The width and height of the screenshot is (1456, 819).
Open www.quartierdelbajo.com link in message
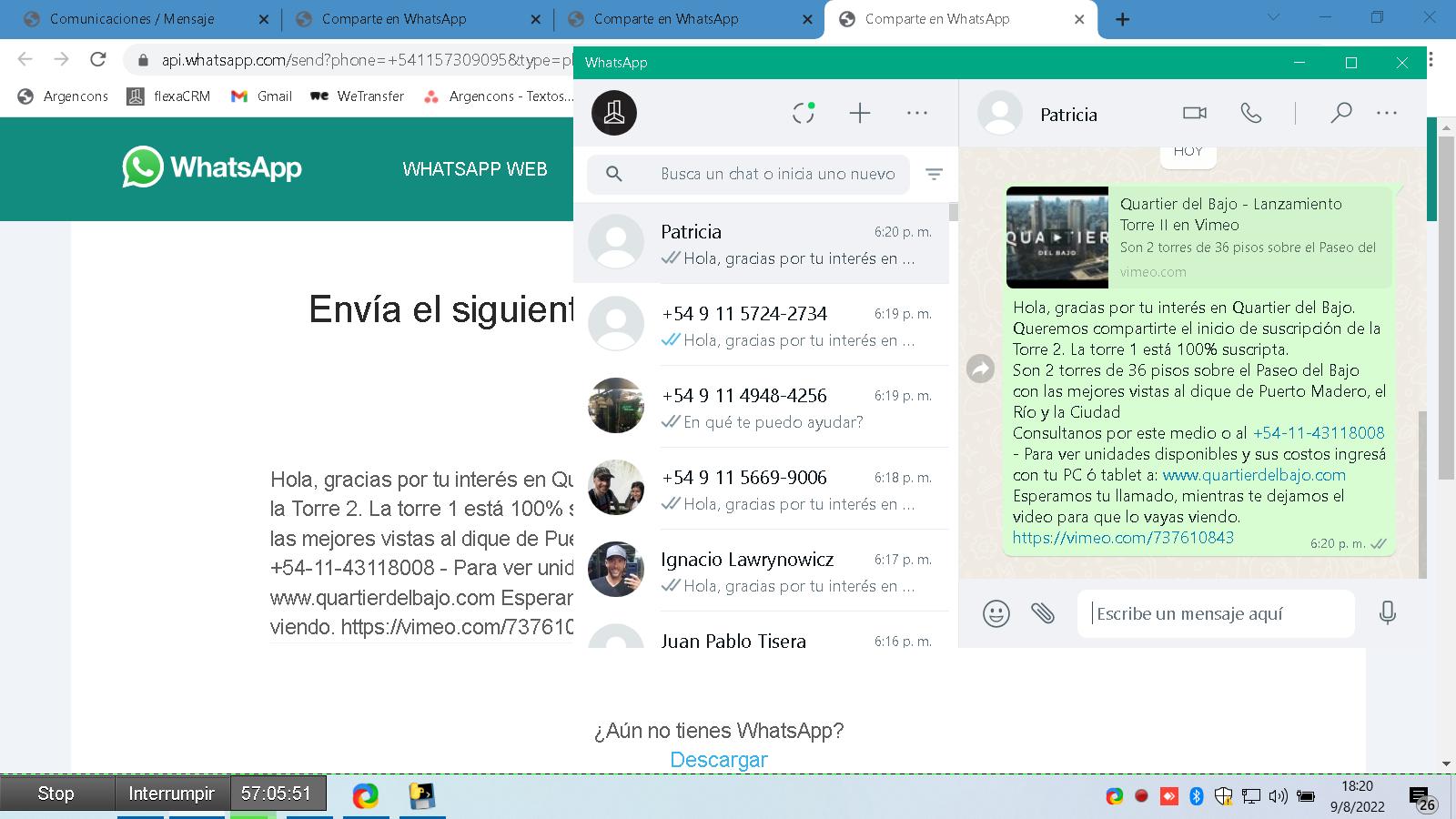click(x=1254, y=474)
